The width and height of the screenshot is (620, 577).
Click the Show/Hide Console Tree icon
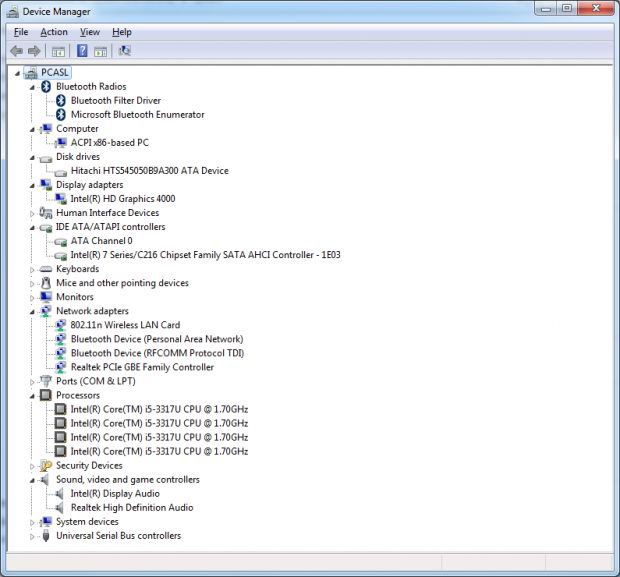click(58, 51)
